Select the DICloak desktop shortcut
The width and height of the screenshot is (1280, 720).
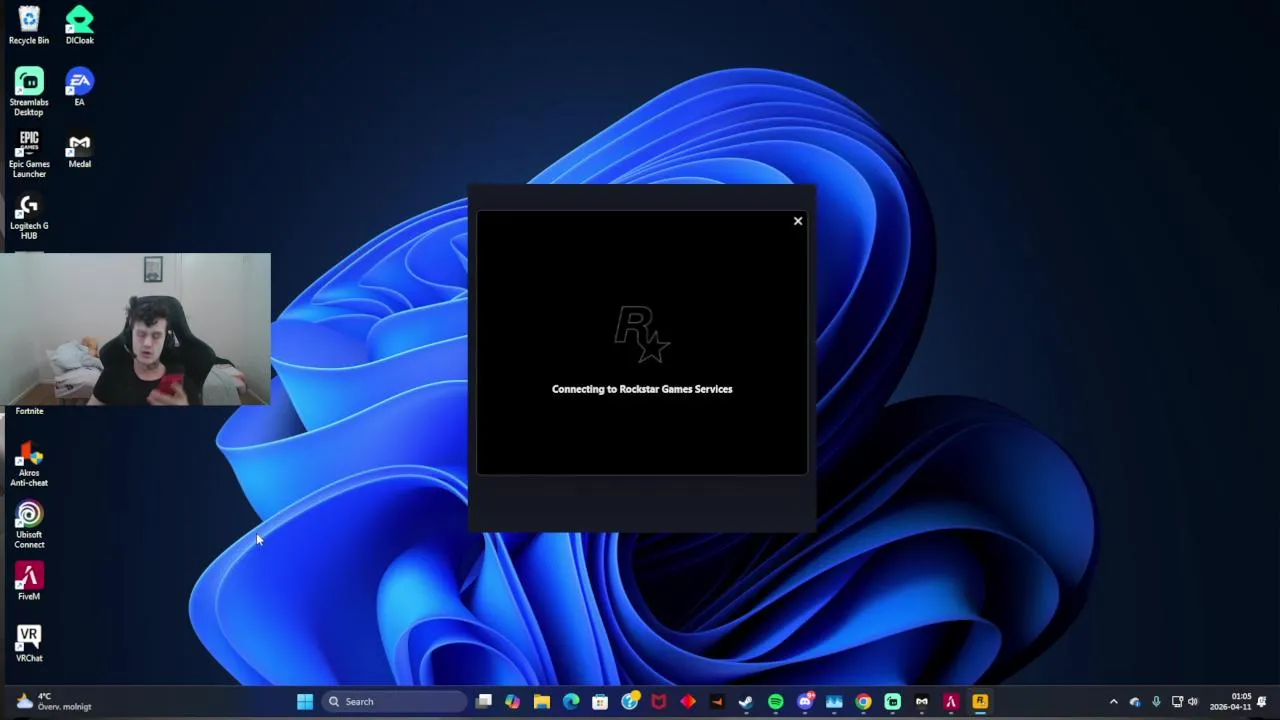click(x=80, y=26)
